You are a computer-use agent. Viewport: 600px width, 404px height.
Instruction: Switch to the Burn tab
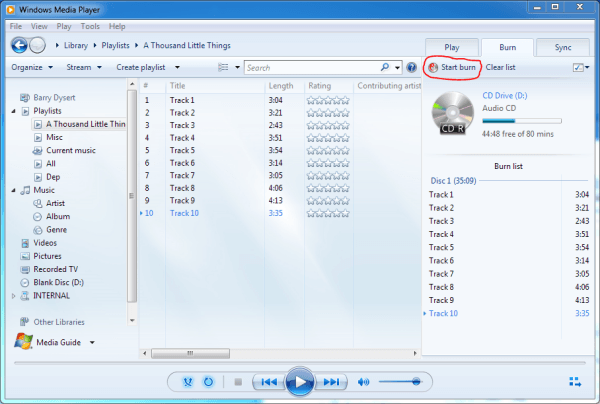(x=507, y=47)
